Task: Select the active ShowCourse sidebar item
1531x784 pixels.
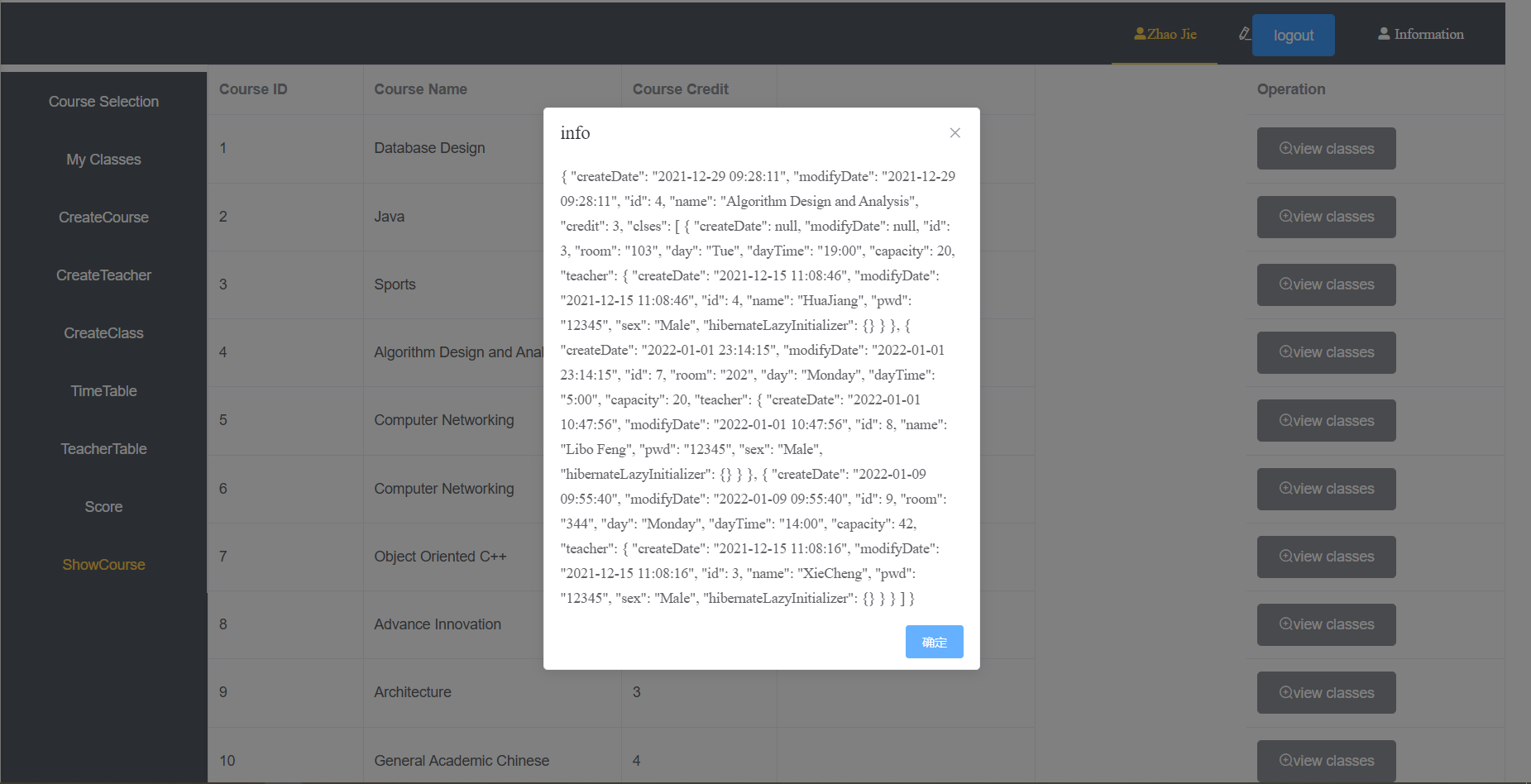Action: pyautogui.click(x=103, y=564)
